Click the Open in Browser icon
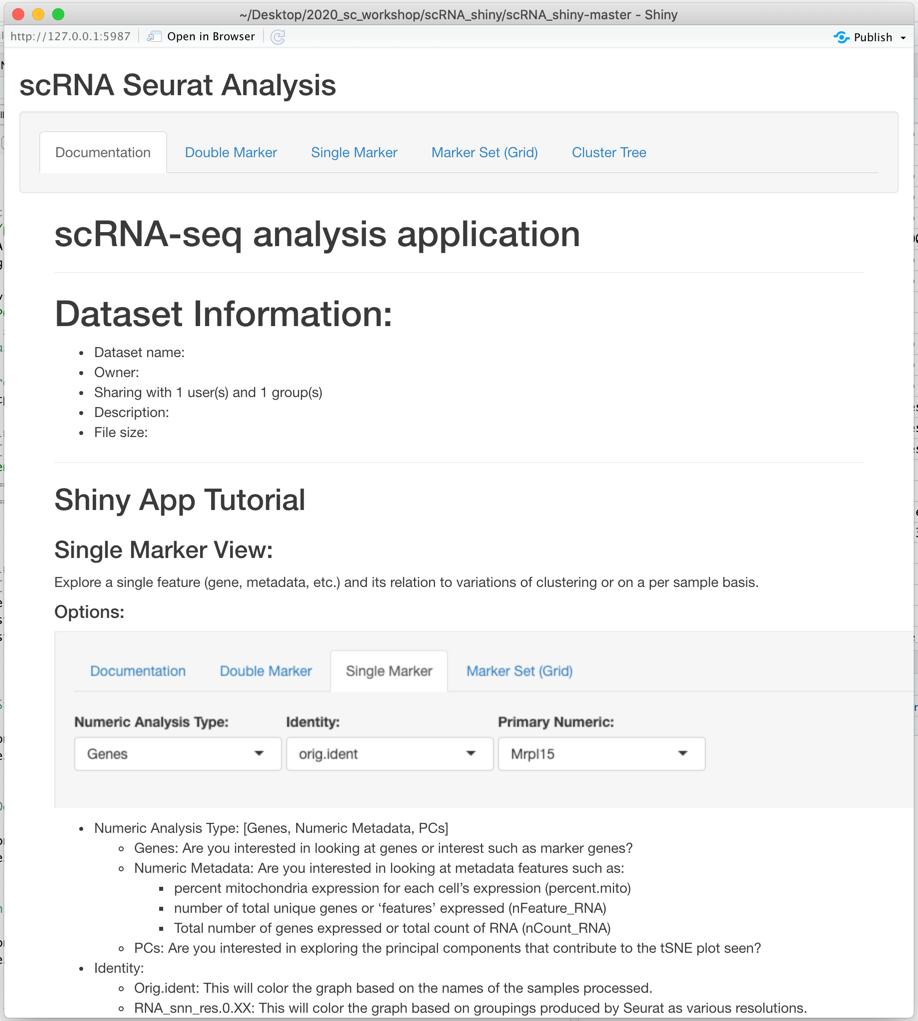 coord(154,37)
